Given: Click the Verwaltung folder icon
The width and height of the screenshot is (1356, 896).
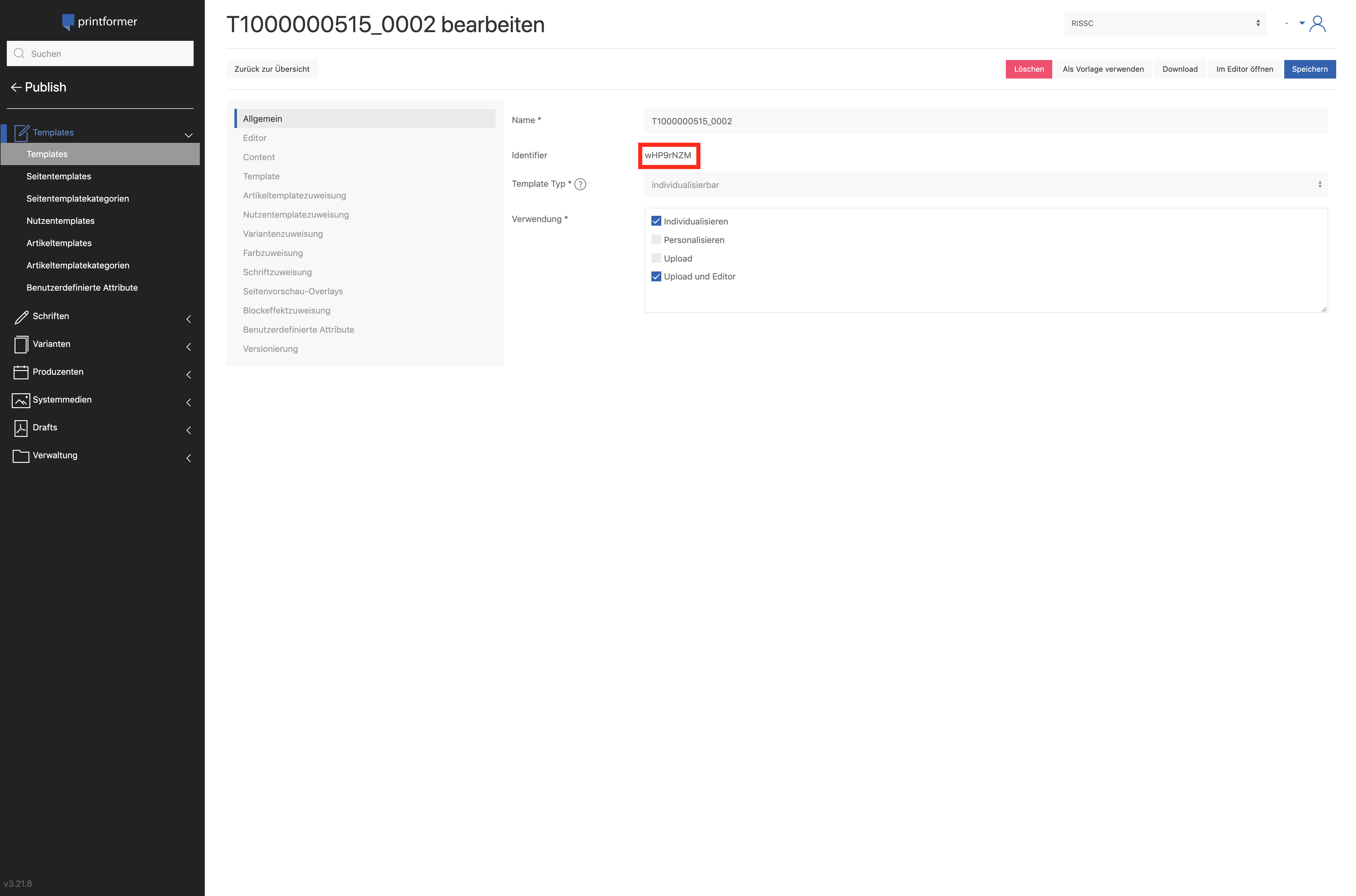Looking at the screenshot, I should 21,455.
